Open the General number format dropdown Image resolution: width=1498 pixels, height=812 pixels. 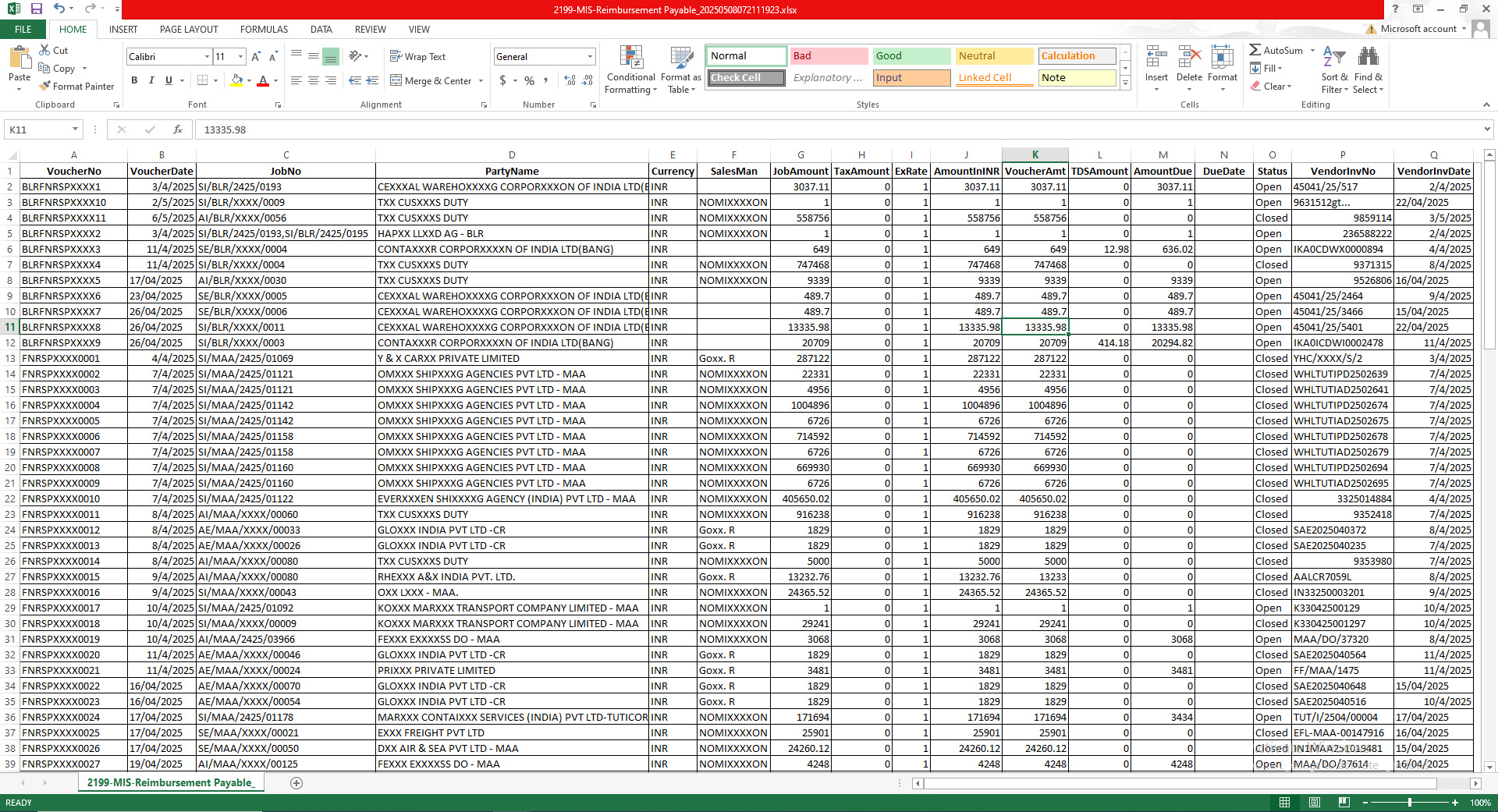pos(589,56)
